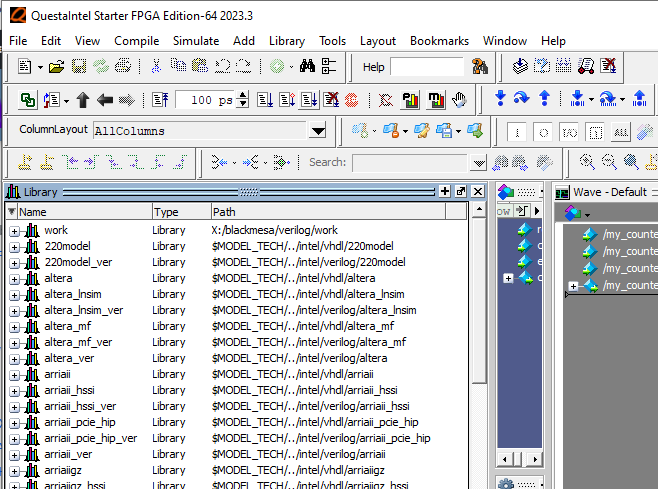Viewport: 658px width, 489px height.
Task: Click the Open folder icon
Action: point(56,66)
